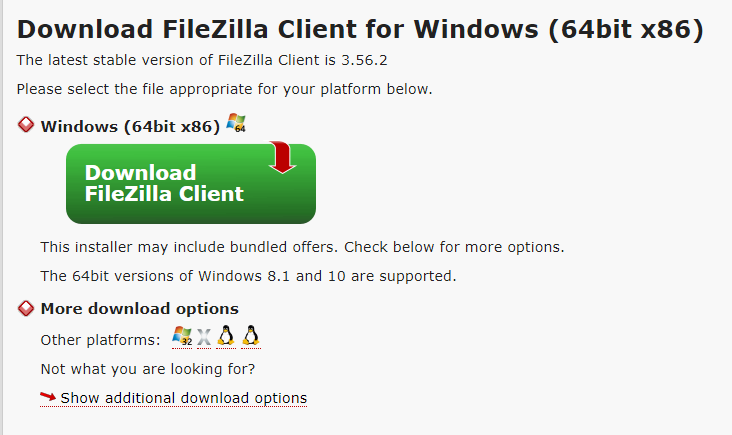The height and width of the screenshot is (435, 732).
Task: Click the green Download FileZilla Client button
Action: pyautogui.click(x=191, y=183)
